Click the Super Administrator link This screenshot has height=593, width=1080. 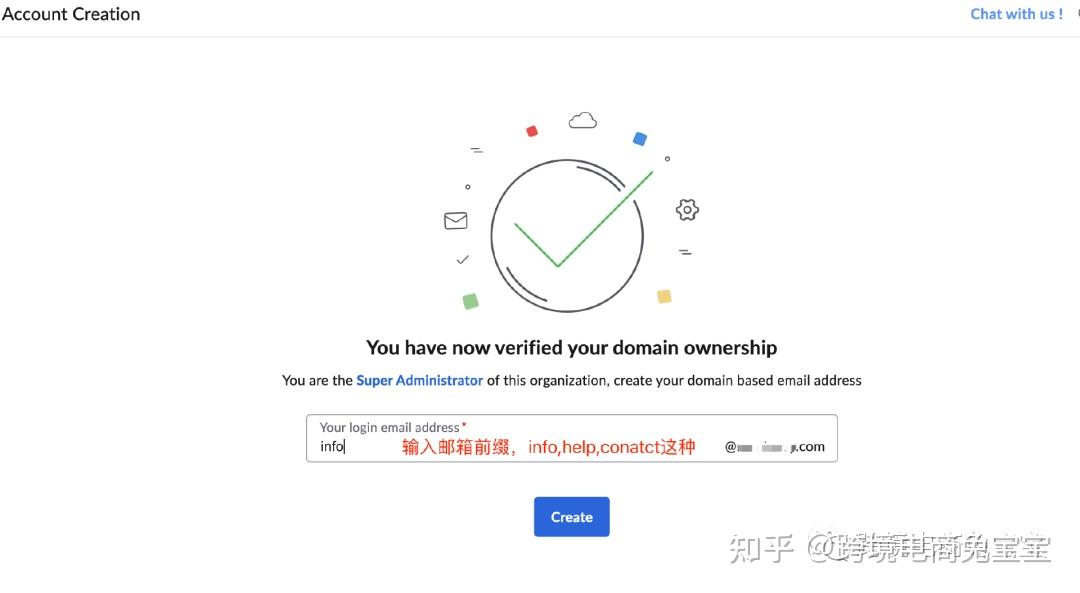[420, 380]
